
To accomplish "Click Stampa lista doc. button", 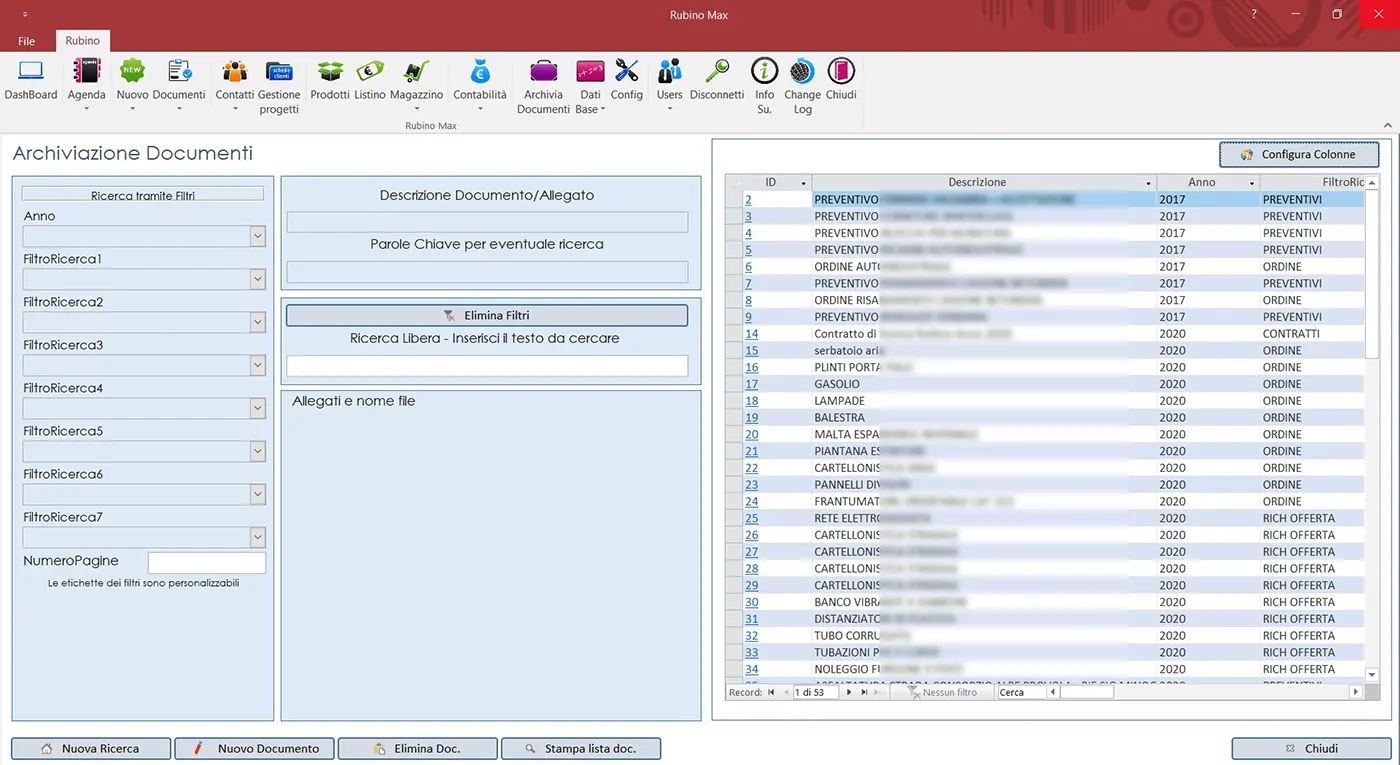I will (581, 748).
